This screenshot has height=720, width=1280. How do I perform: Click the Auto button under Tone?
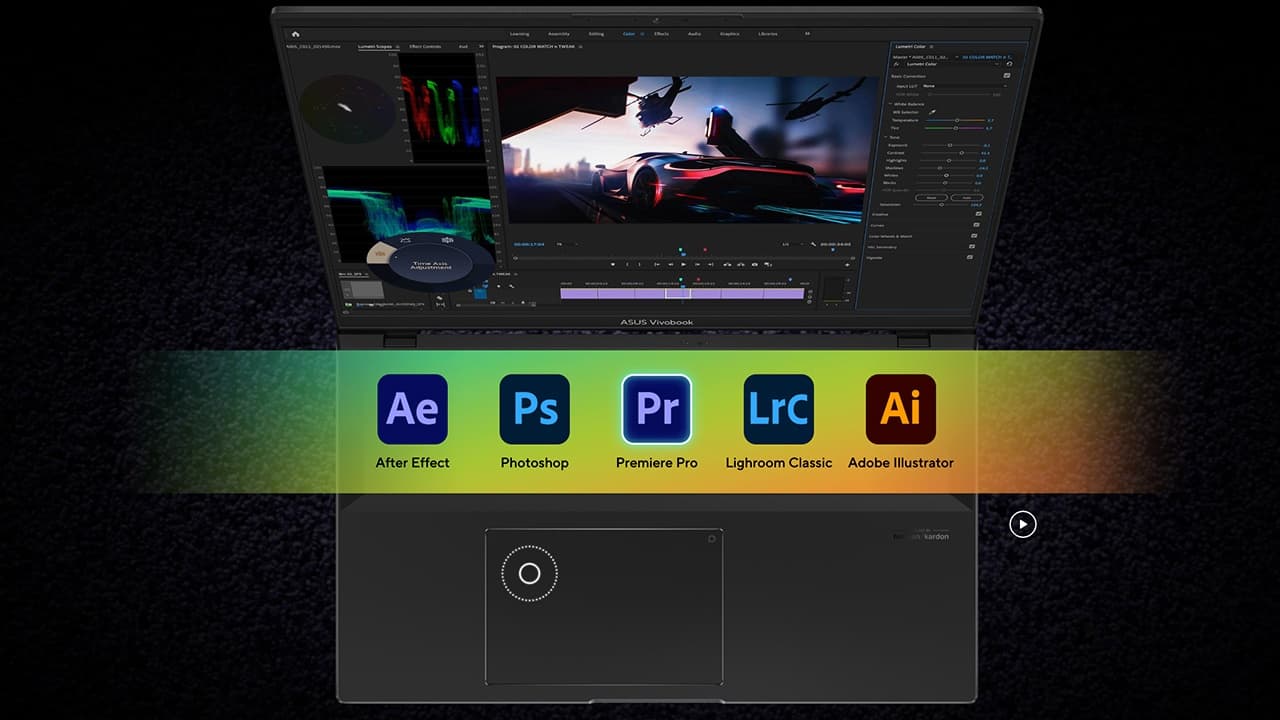point(967,197)
